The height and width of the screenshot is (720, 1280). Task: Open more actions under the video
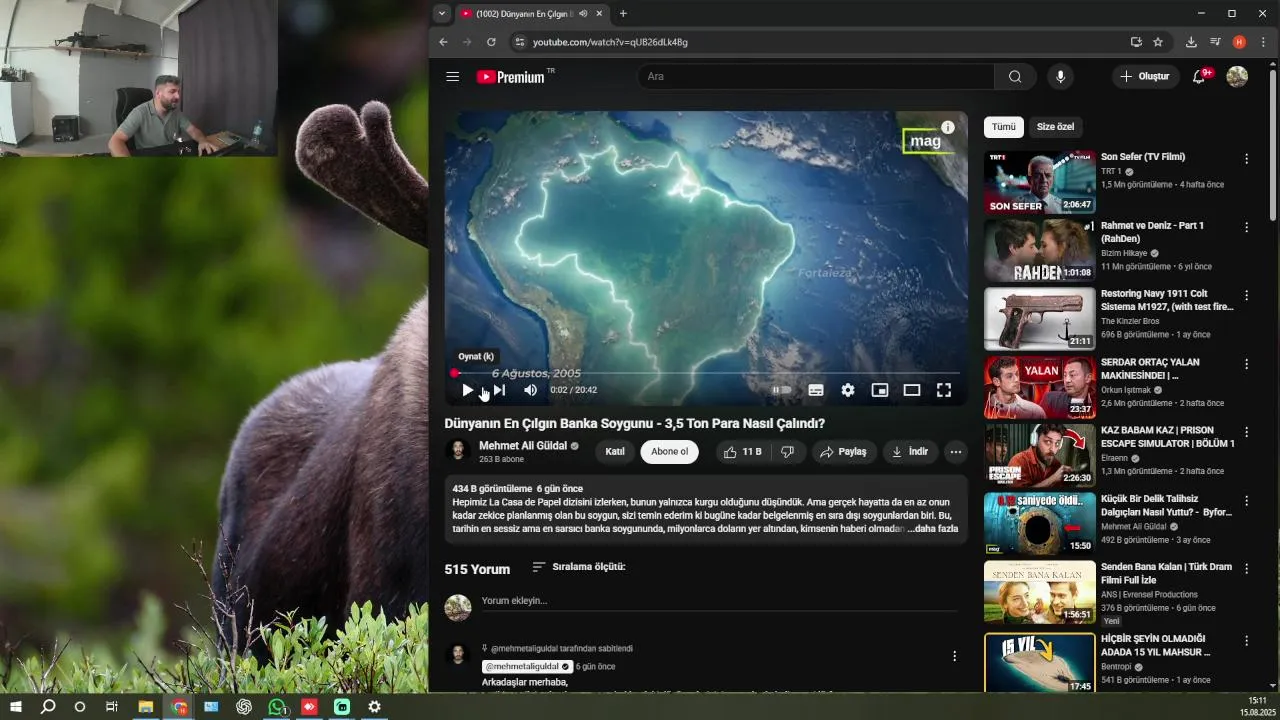coord(956,452)
